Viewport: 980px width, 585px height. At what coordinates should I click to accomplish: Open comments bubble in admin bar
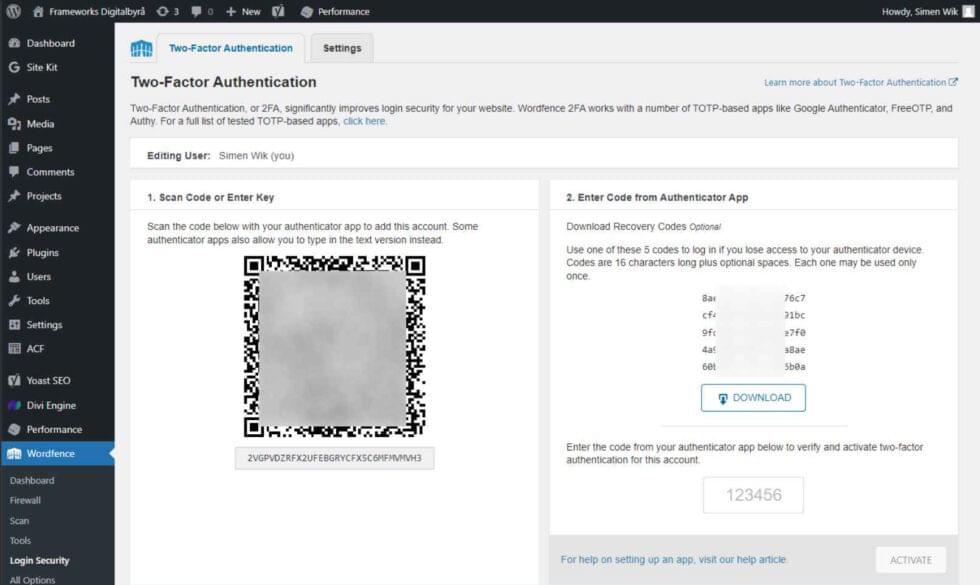(x=202, y=11)
